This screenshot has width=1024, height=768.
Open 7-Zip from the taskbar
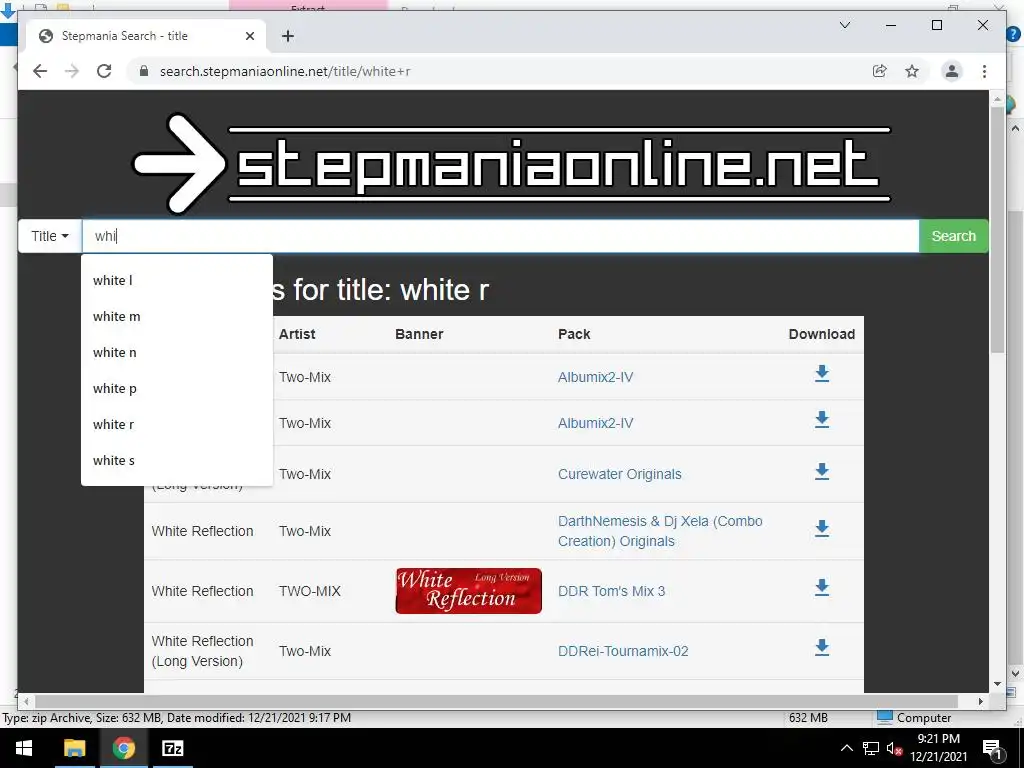click(172, 748)
